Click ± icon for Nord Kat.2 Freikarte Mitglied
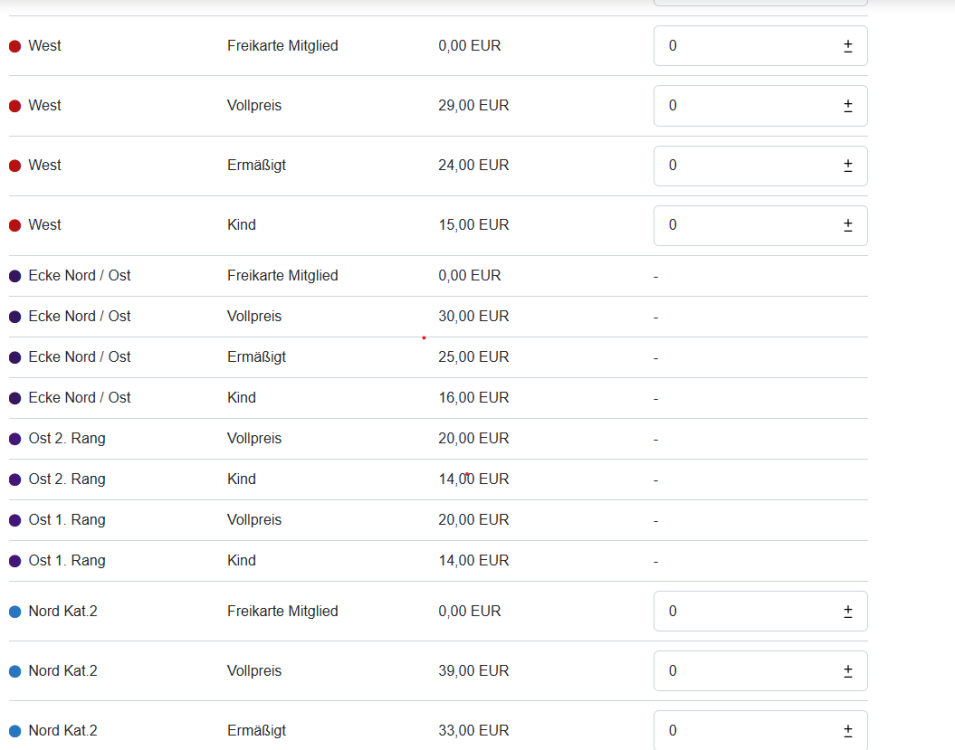This screenshot has width=955, height=750. [848, 611]
